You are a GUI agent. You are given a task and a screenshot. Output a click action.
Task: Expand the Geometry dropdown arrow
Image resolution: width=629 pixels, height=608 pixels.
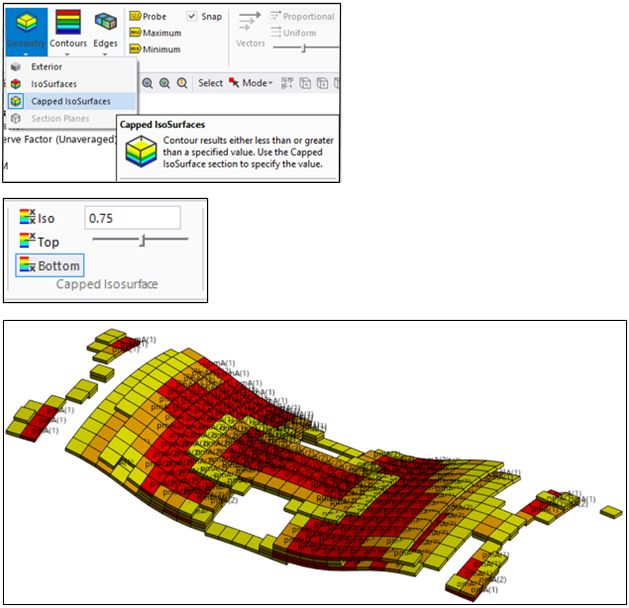coord(26,54)
